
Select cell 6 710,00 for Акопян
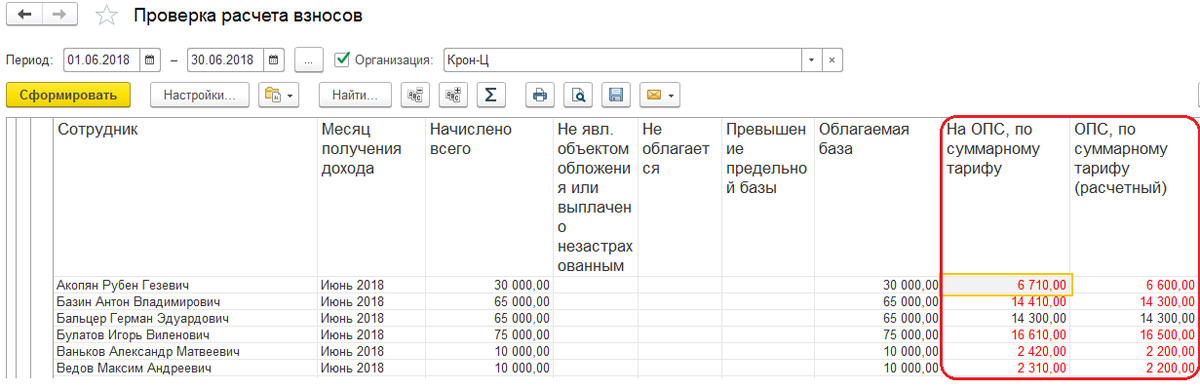[1007, 285]
